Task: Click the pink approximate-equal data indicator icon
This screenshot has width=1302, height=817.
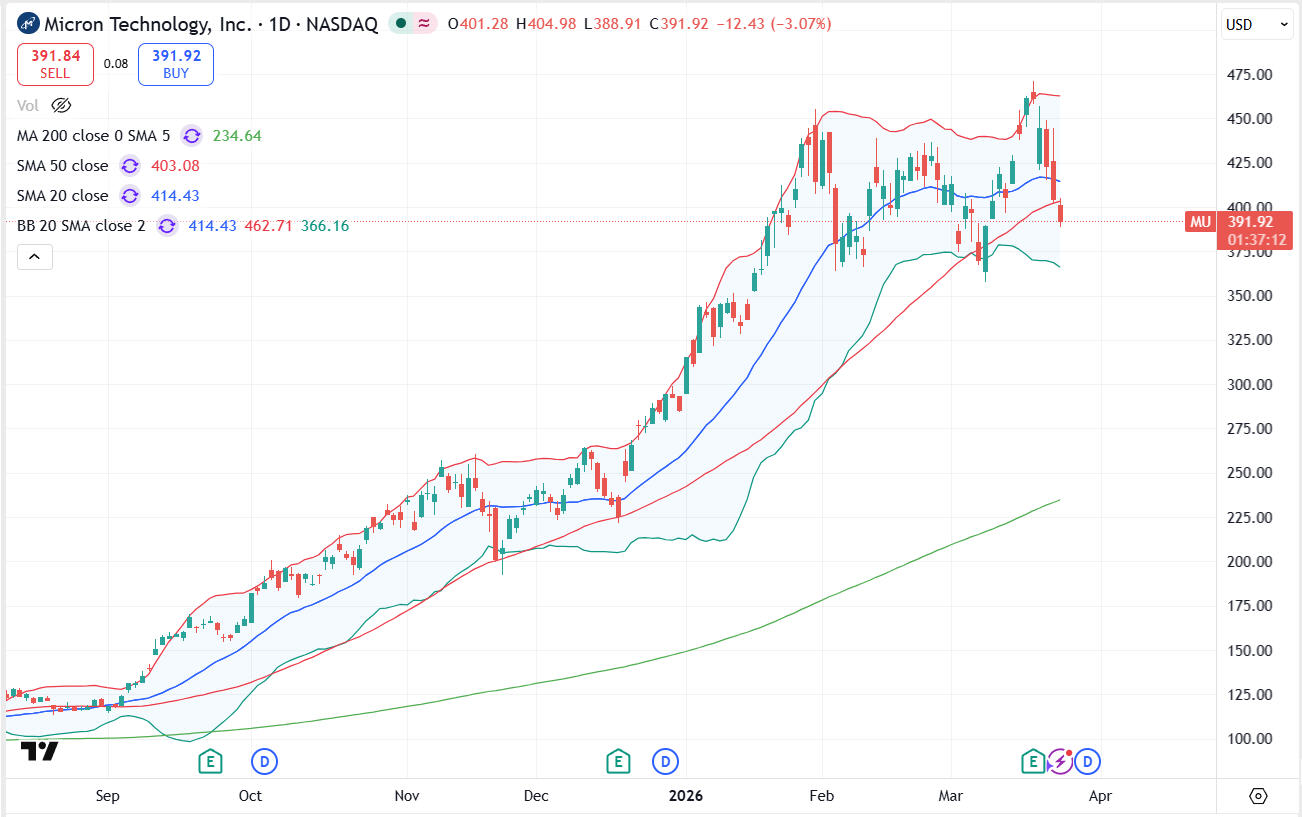Action: (424, 24)
